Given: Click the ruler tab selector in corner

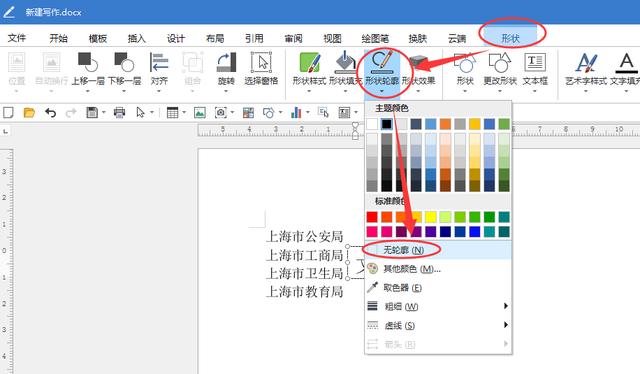Looking at the screenshot, I should (5, 131).
